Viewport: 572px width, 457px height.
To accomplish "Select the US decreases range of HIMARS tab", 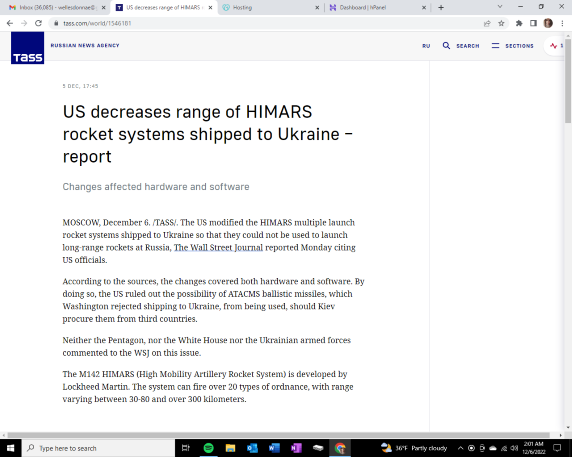I will (x=163, y=7).
